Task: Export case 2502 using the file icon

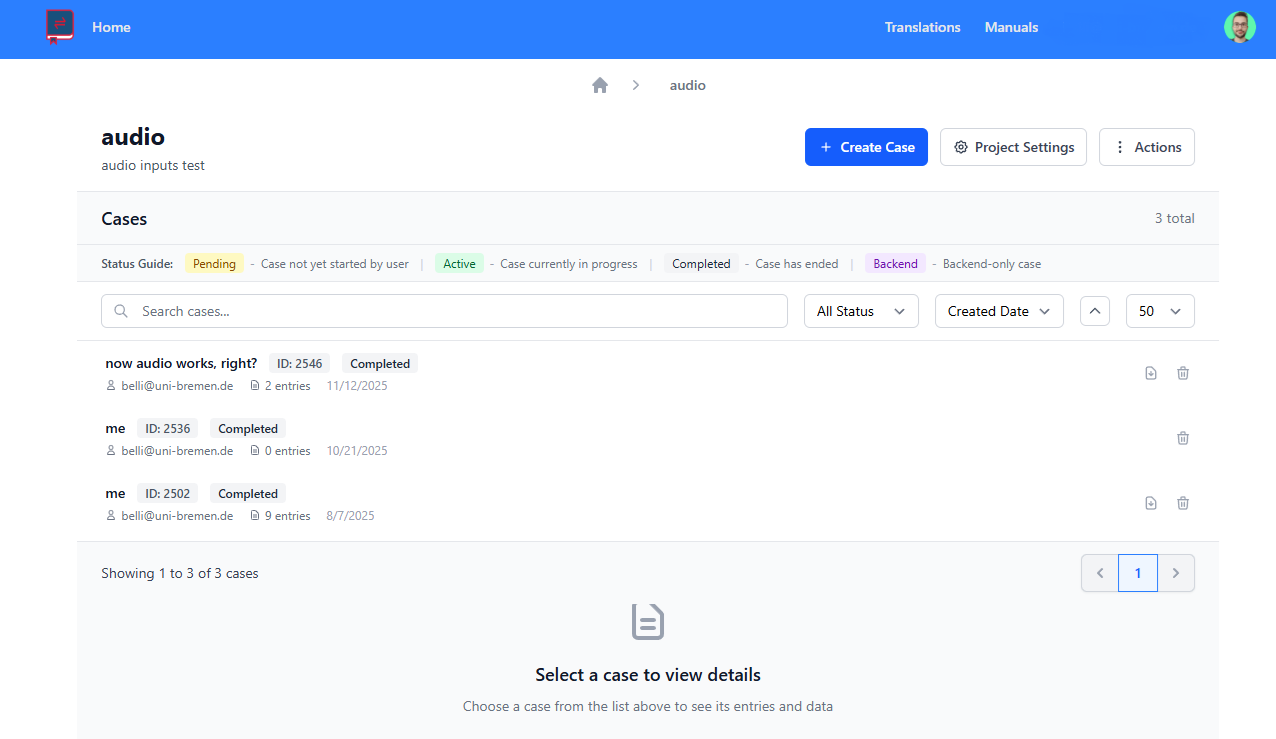Action: 1151,503
